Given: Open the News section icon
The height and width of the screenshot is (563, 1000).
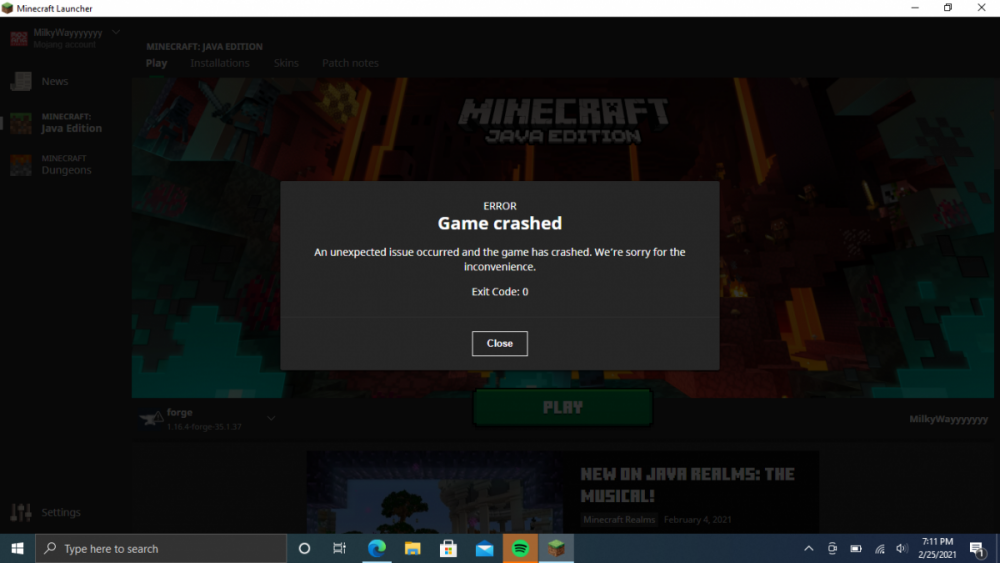Looking at the screenshot, I should coord(20,81).
